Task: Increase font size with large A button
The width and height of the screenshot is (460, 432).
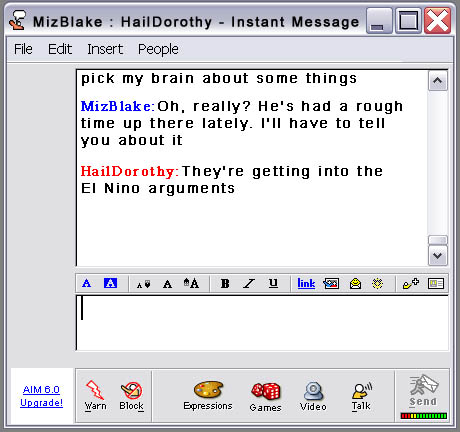Action: (191, 283)
